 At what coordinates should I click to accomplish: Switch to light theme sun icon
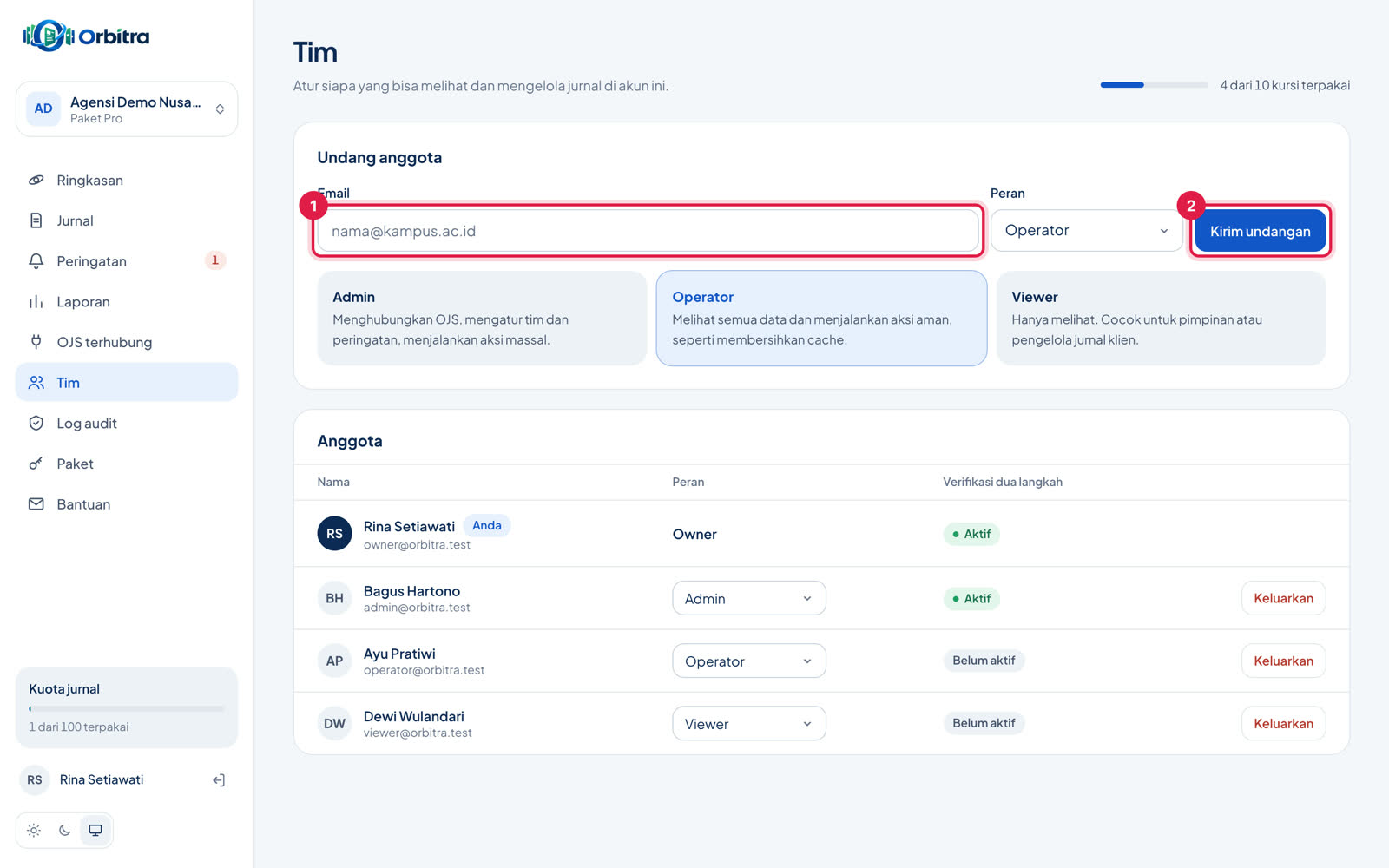coord(34,831)
